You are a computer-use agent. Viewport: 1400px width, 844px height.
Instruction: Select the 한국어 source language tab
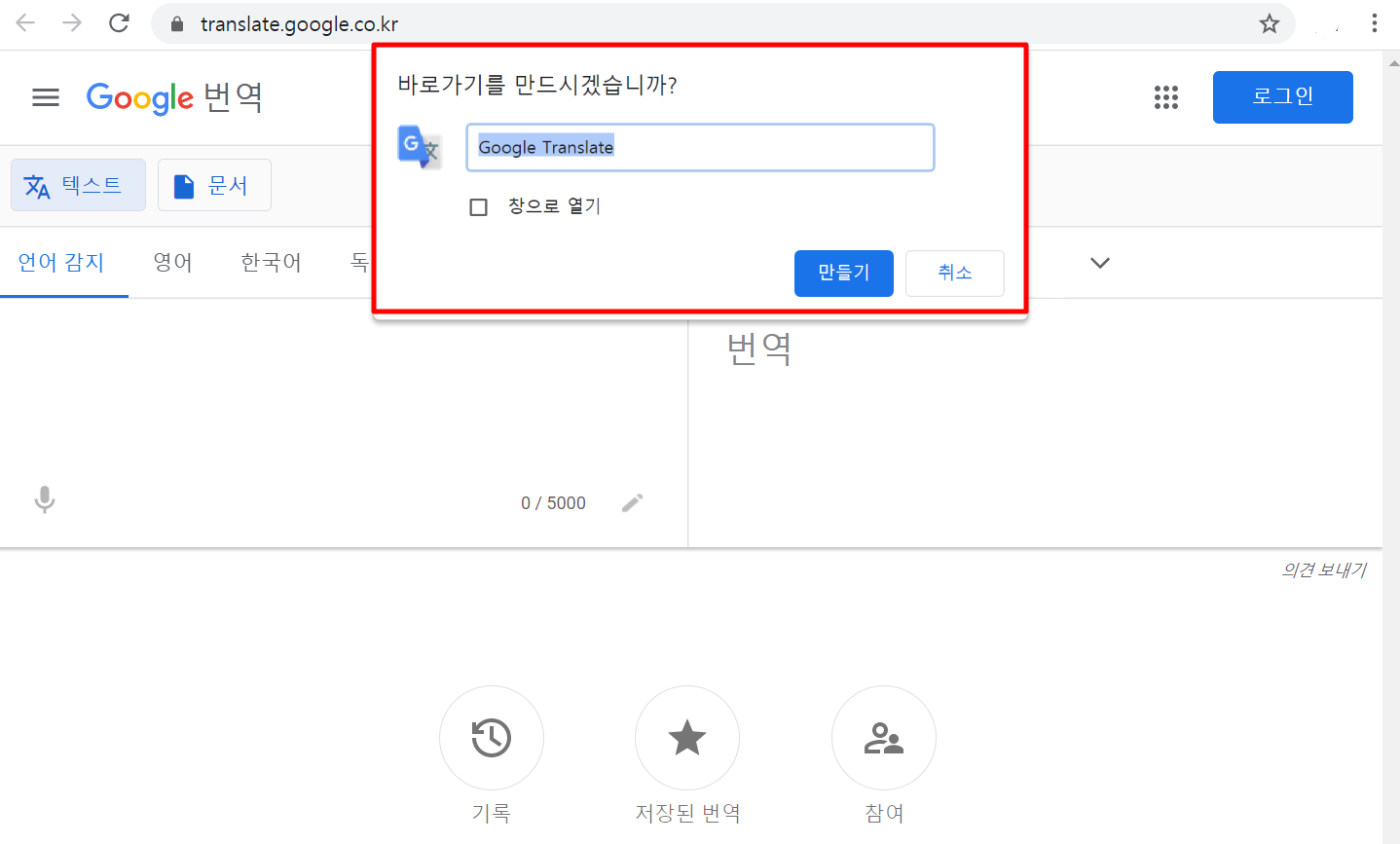pos(271,263)
